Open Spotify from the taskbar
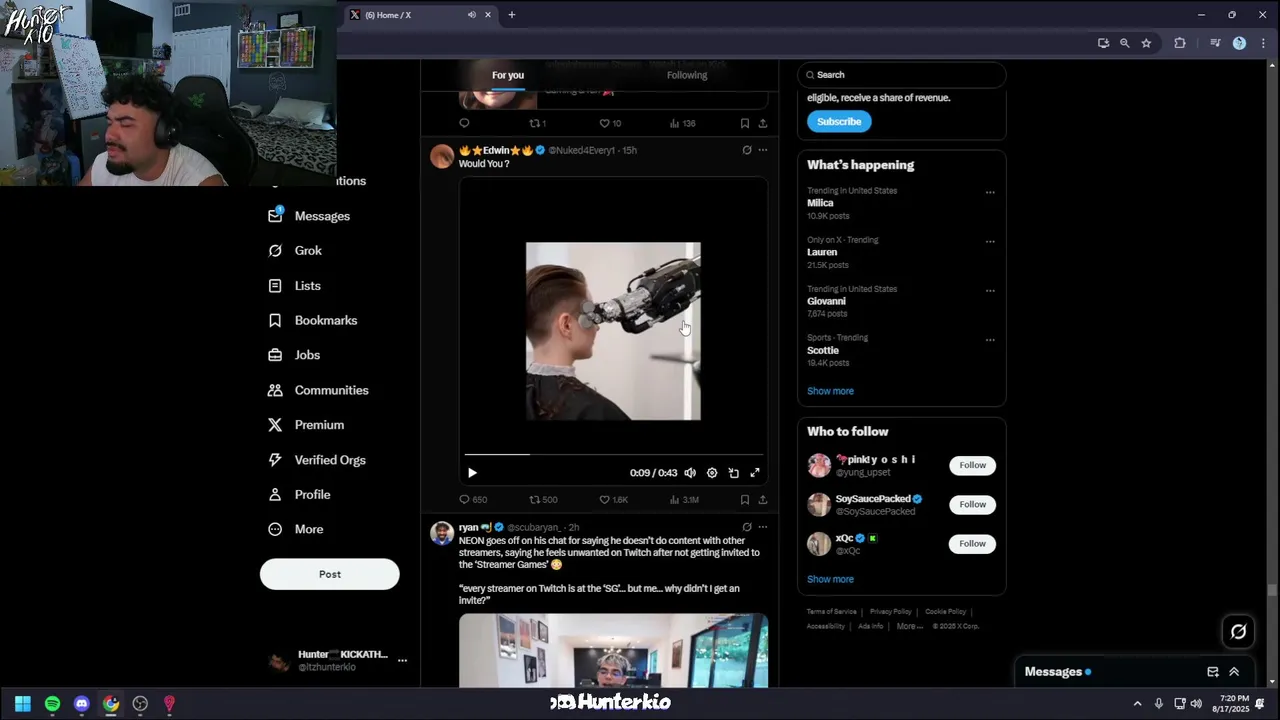Viewport: 1280px width, 720px height. point(52,704)
